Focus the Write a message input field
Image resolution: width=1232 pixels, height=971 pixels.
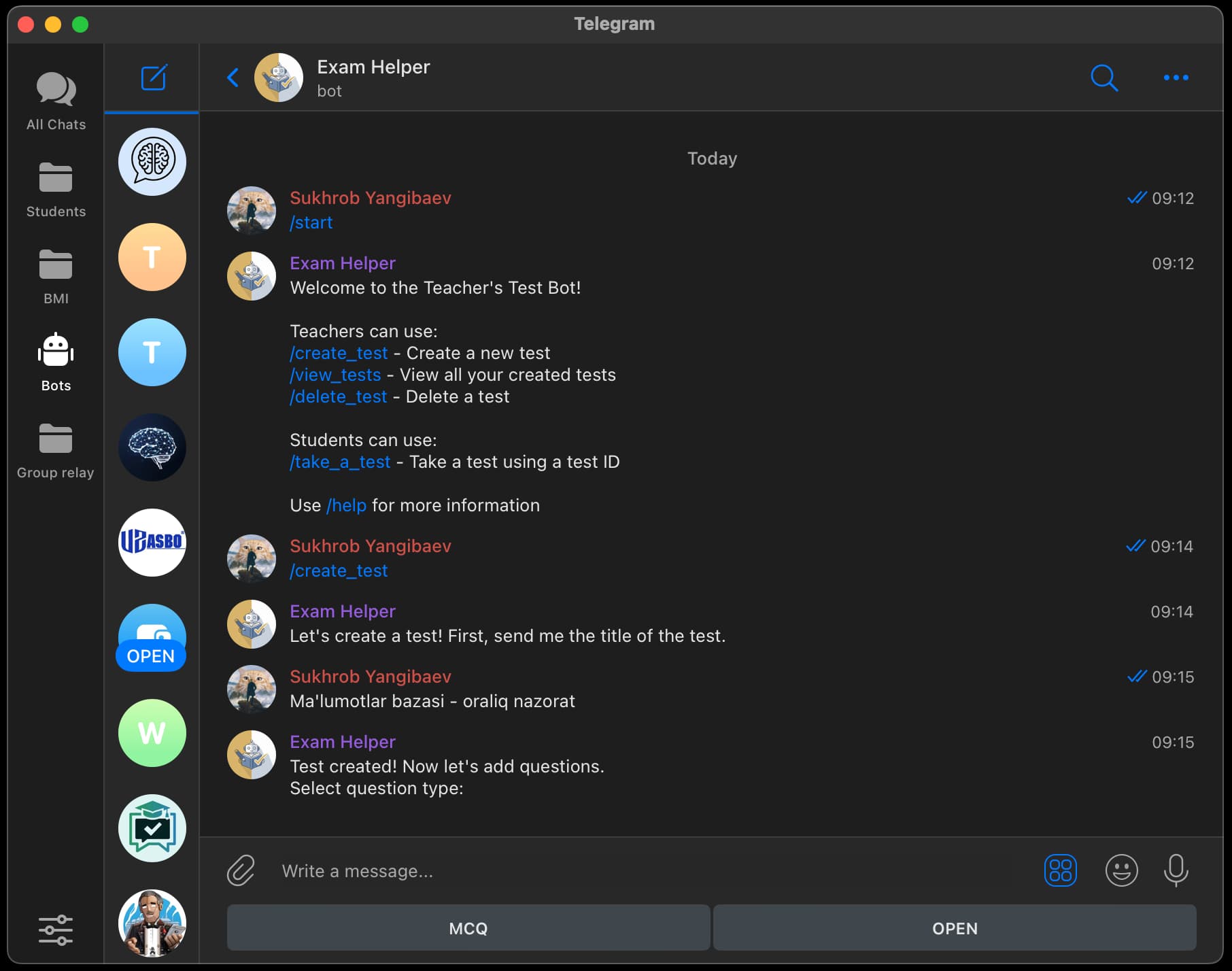[x=653, y=871]
